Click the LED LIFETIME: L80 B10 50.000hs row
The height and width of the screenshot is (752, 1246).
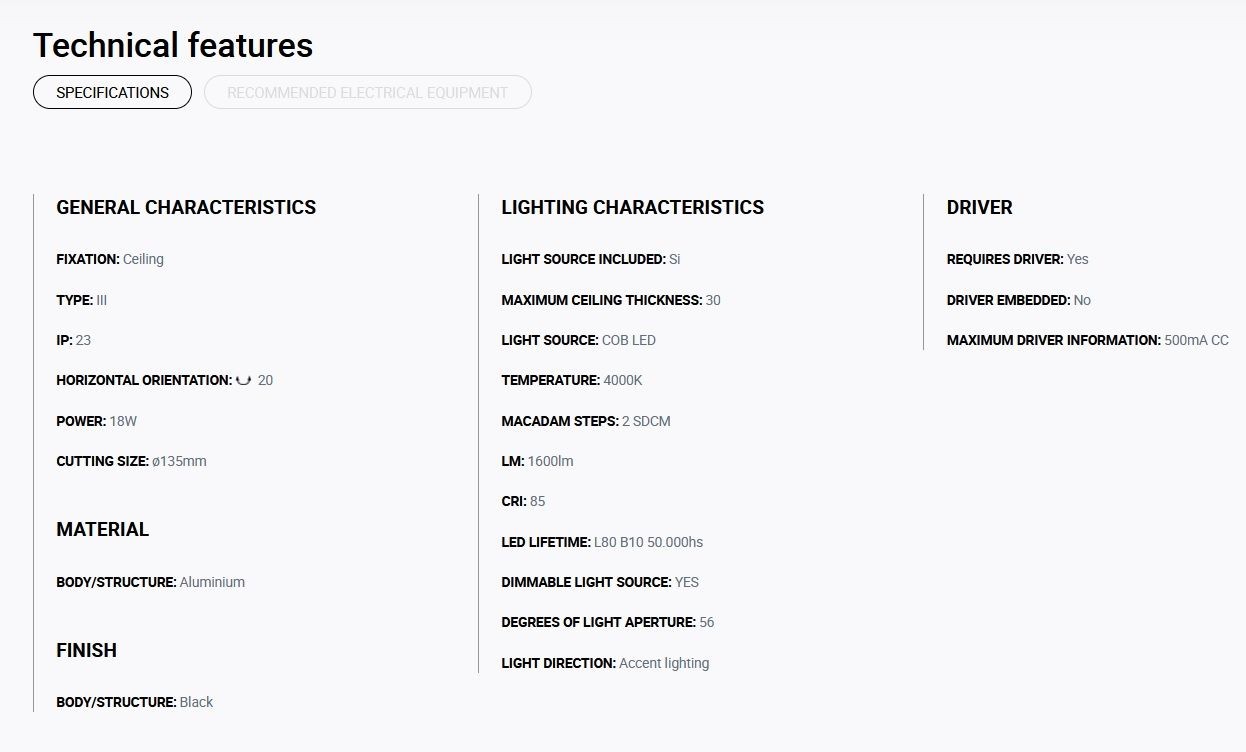[602, 542]
